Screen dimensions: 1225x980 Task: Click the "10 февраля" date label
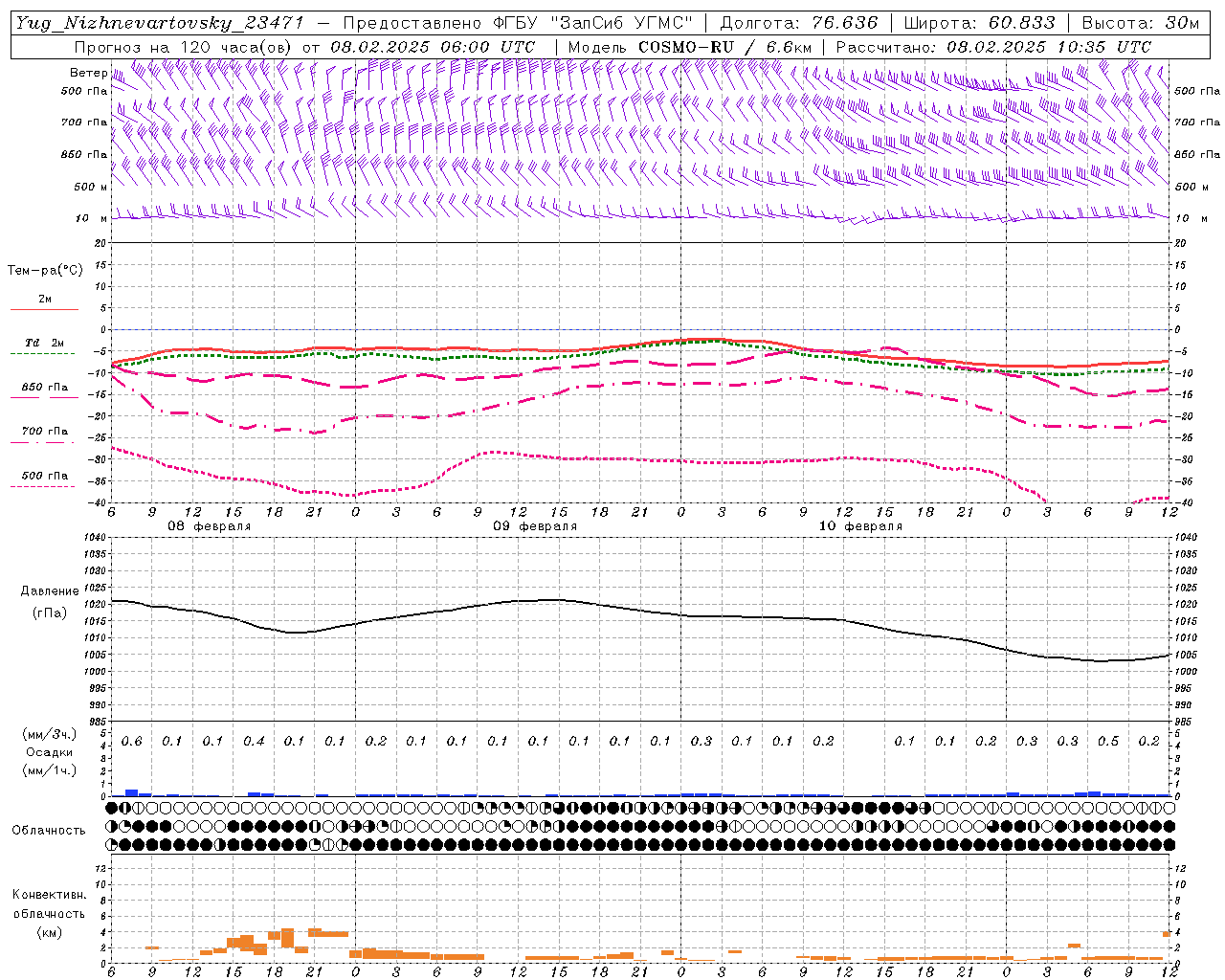[x=860, y=526]
